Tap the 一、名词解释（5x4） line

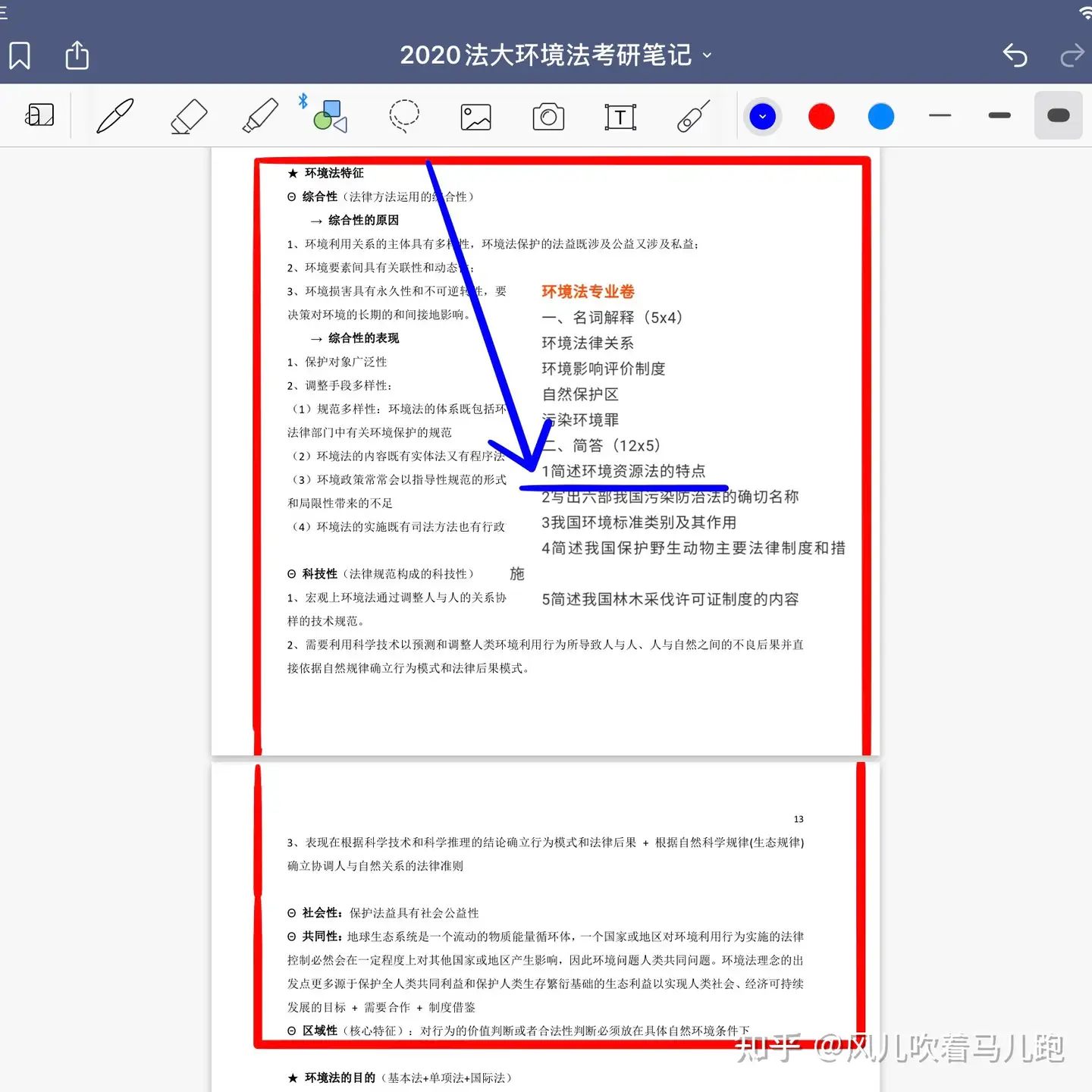pos(612,317)
